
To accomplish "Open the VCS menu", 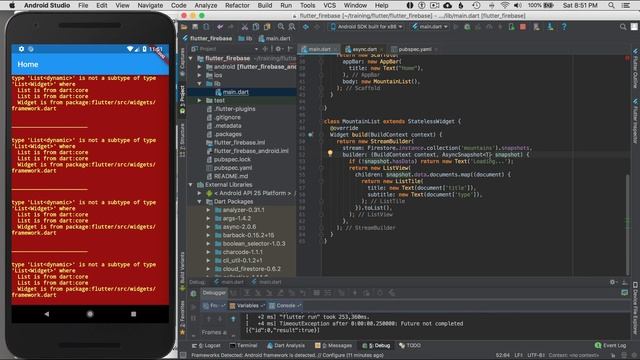I will click(329, 5).
